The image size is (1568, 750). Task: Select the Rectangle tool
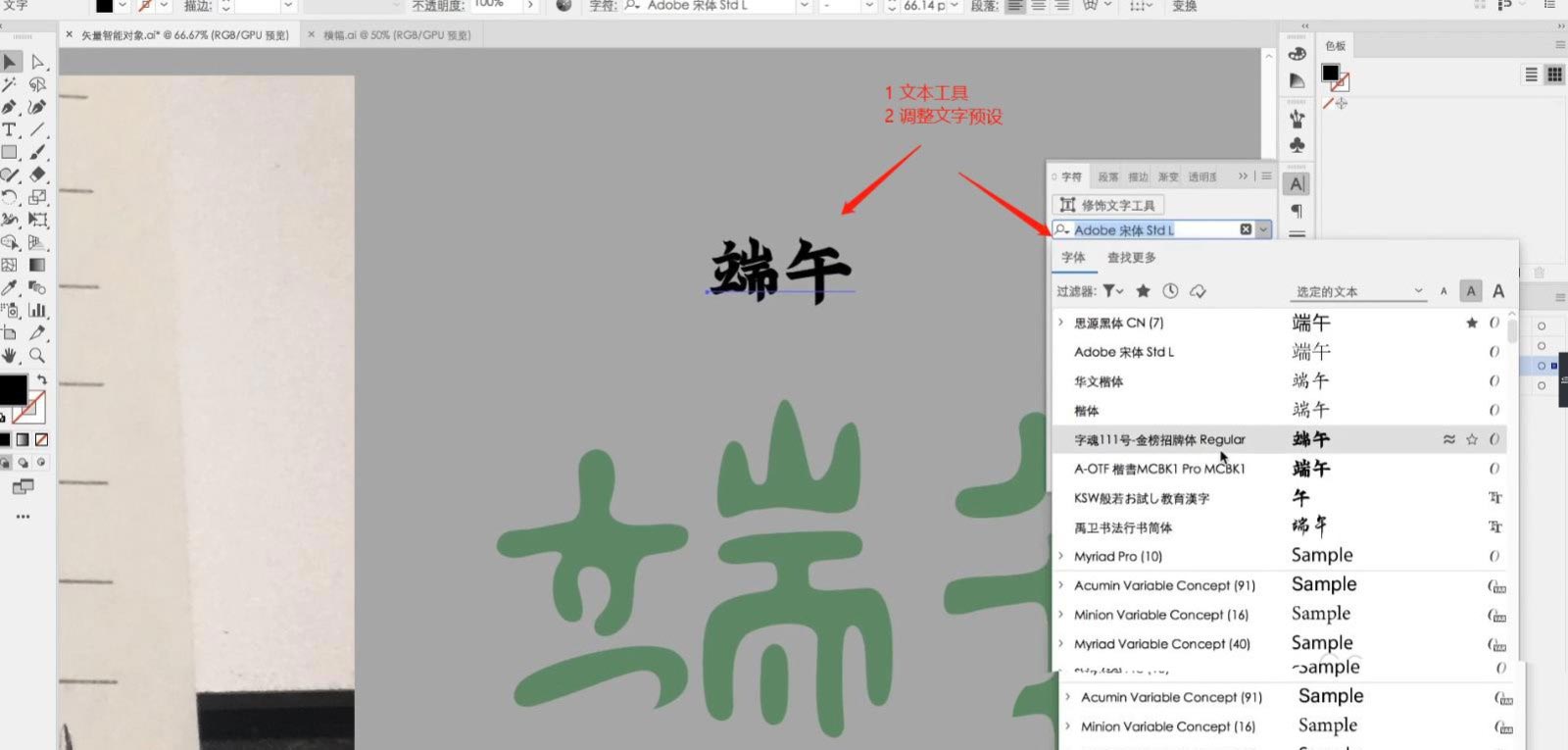[10, 152]
